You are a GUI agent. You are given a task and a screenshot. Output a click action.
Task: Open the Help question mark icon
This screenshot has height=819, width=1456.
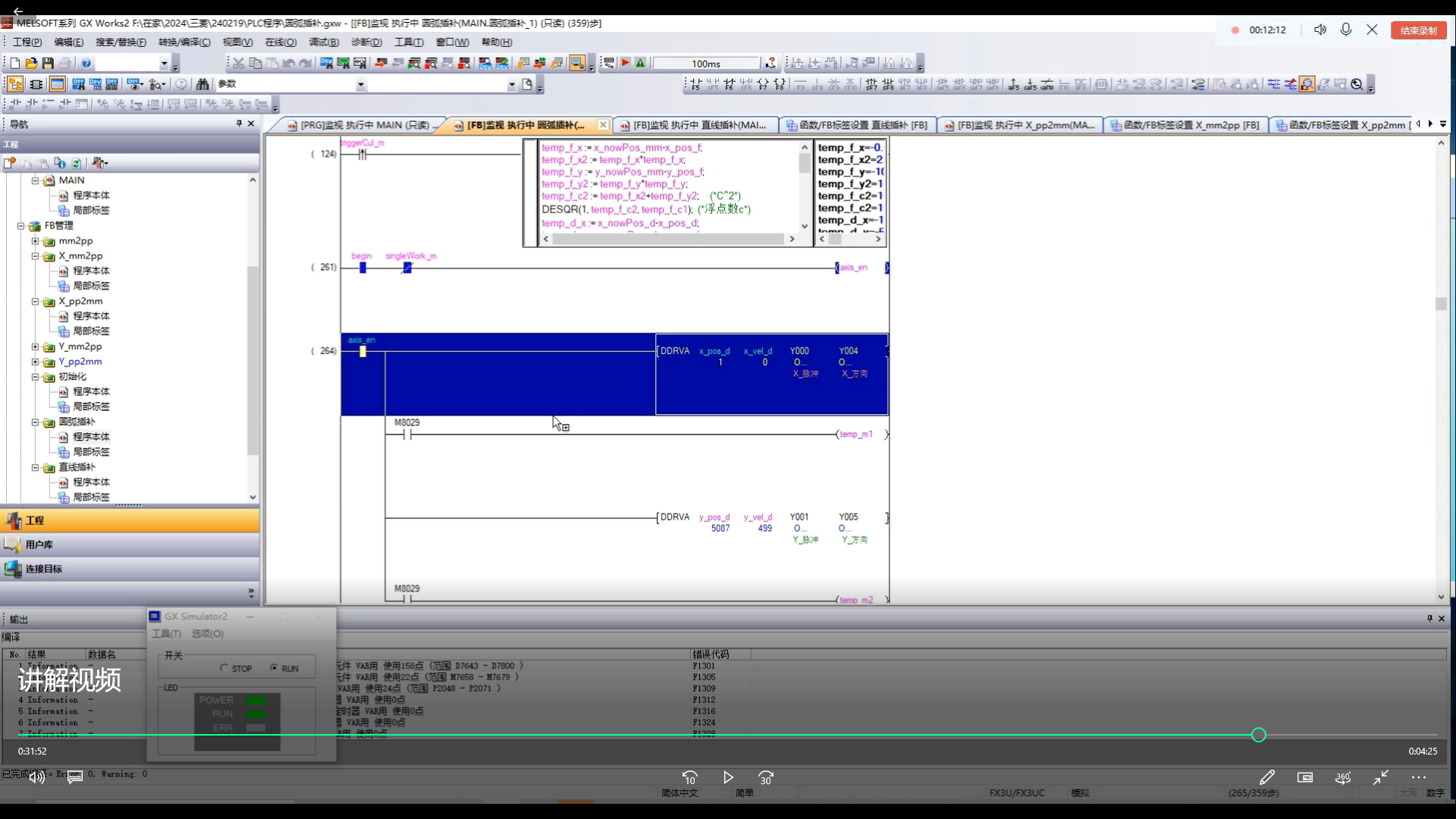pyautogui.click(x=86, y=64)
